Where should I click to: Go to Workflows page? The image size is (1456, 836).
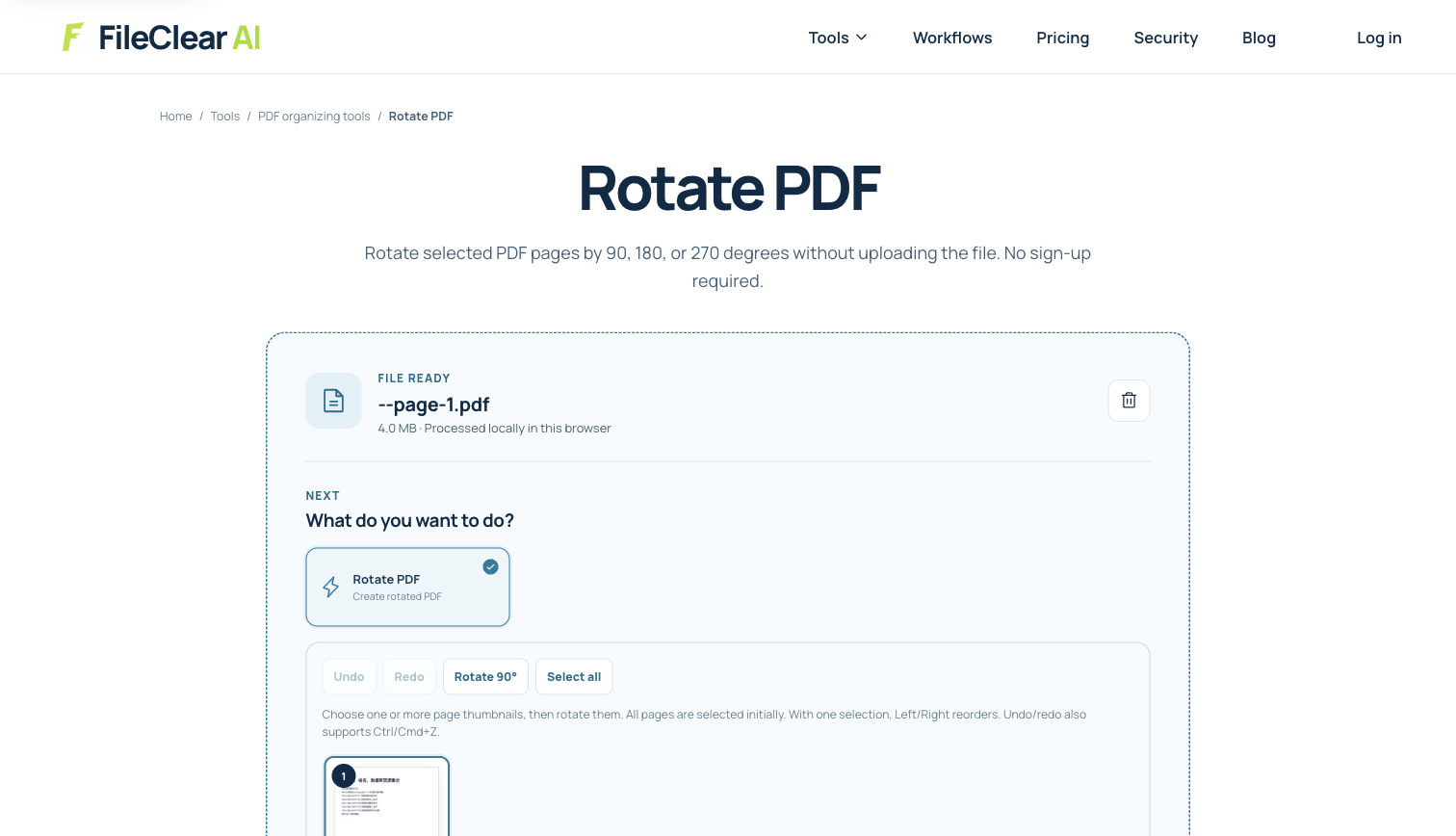click(x=952, y=38)
